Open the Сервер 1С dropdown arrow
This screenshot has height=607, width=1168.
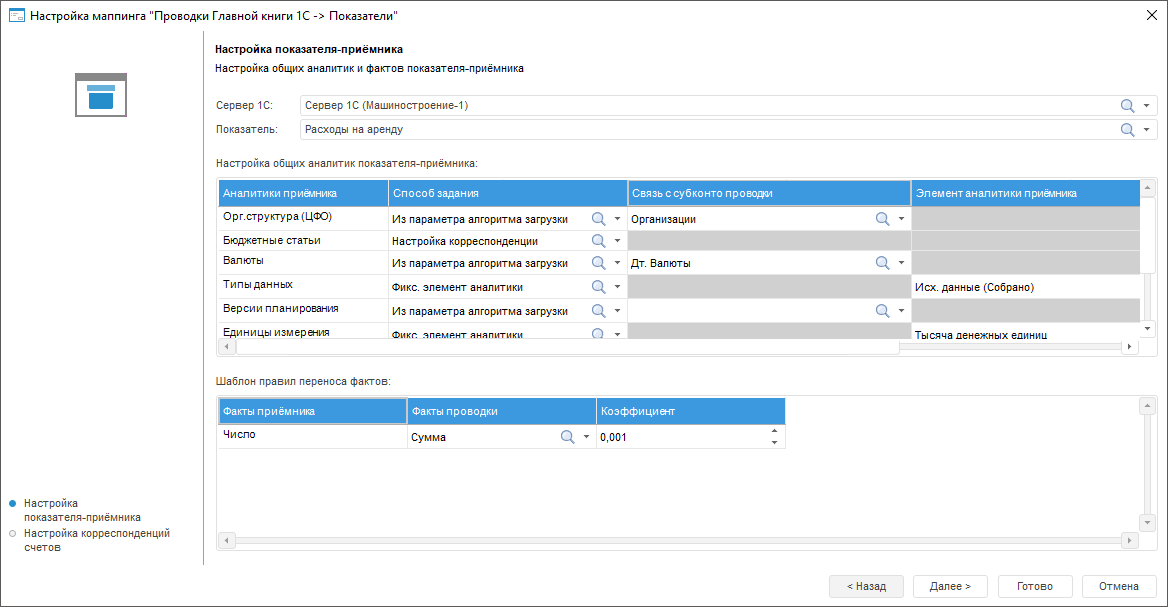tap(1147, 106)
